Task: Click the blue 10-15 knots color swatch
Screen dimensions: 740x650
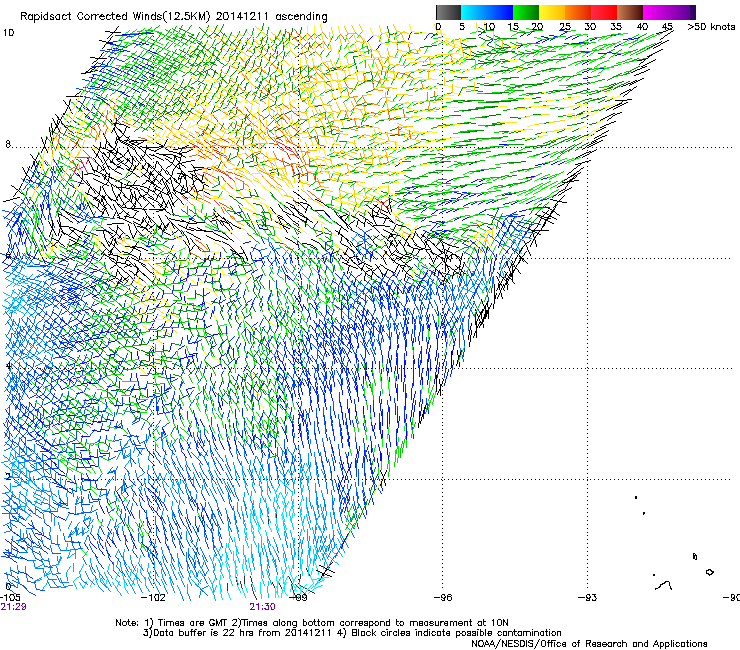Action: pyautogui.click(x=499, y=12)
